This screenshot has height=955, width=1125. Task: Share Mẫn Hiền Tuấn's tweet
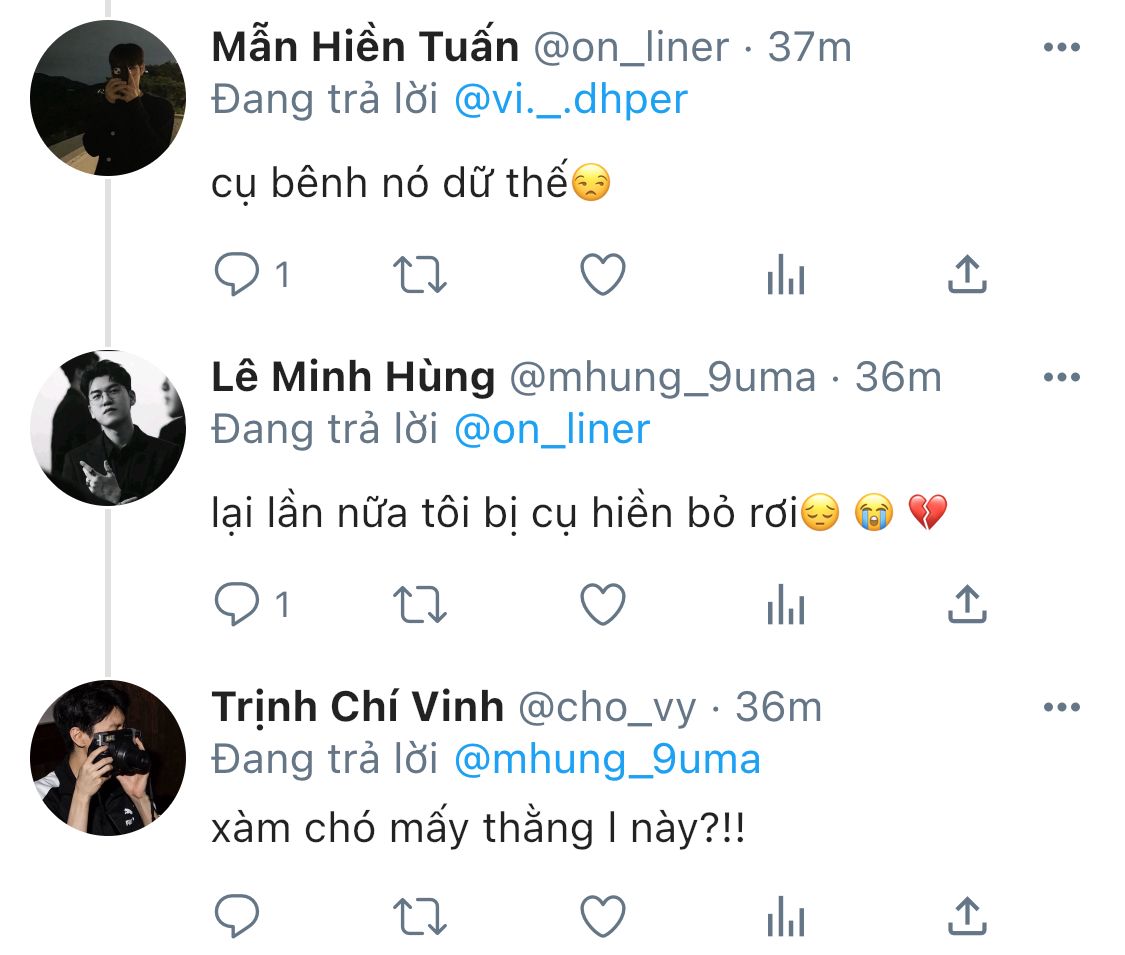coord(967,274)
